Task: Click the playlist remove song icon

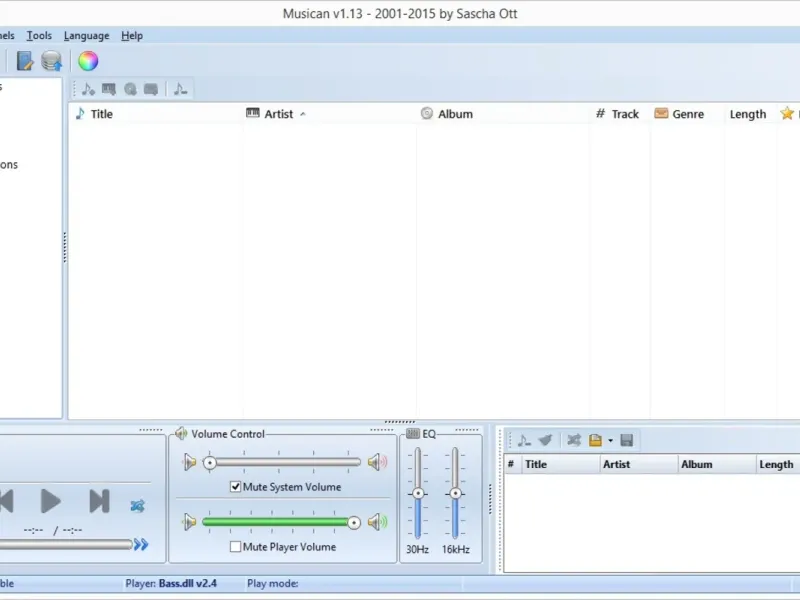Action: 524,440
